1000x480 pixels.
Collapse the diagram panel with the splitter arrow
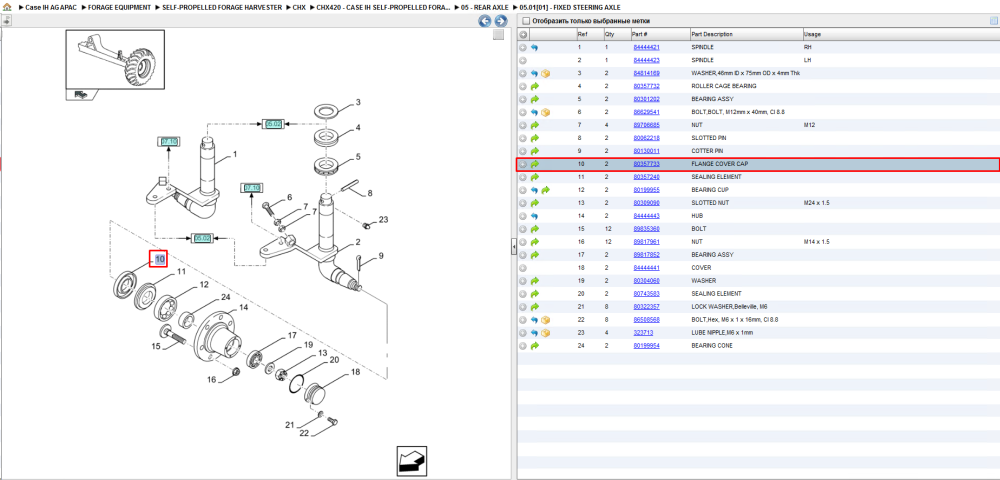513,247
